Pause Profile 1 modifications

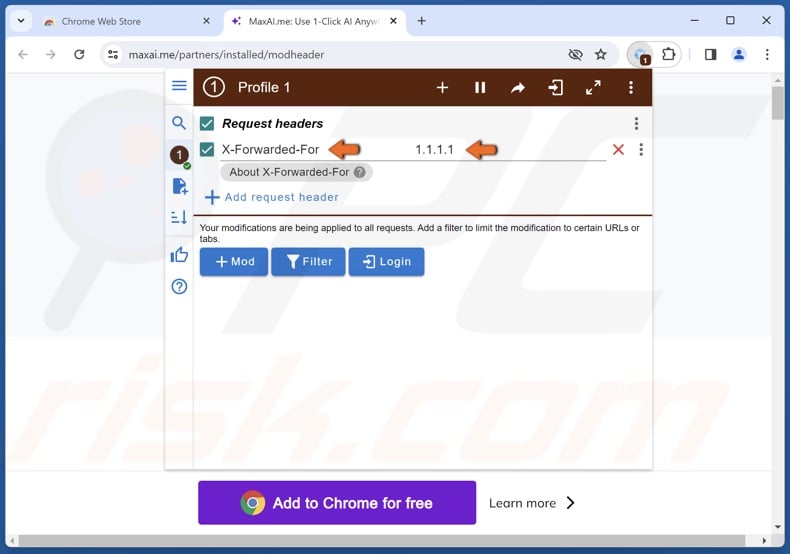click(x=480, y=88)
